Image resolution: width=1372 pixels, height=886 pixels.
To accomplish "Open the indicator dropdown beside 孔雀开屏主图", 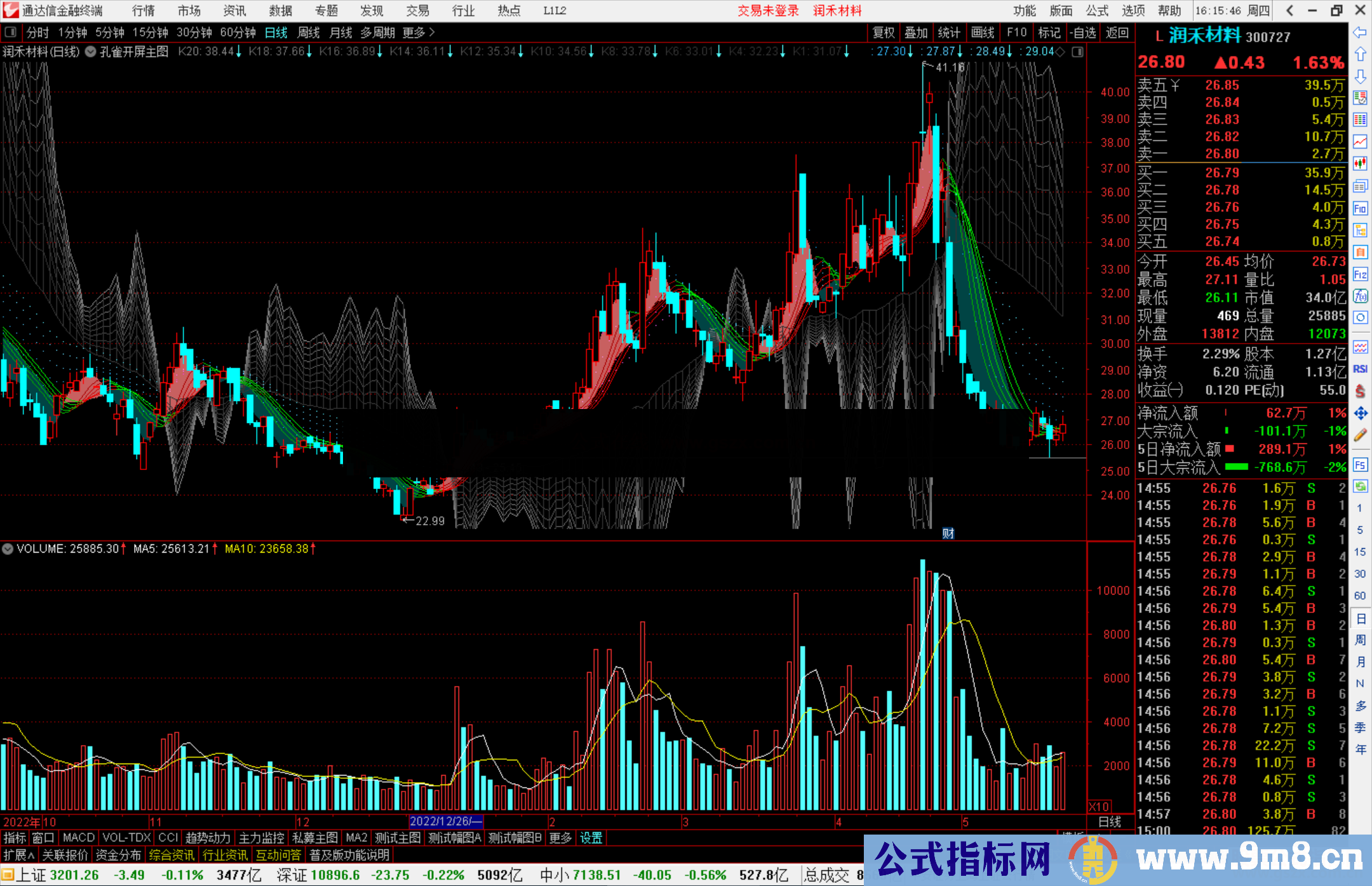I will pyautogui.click(x=91, y=51).
